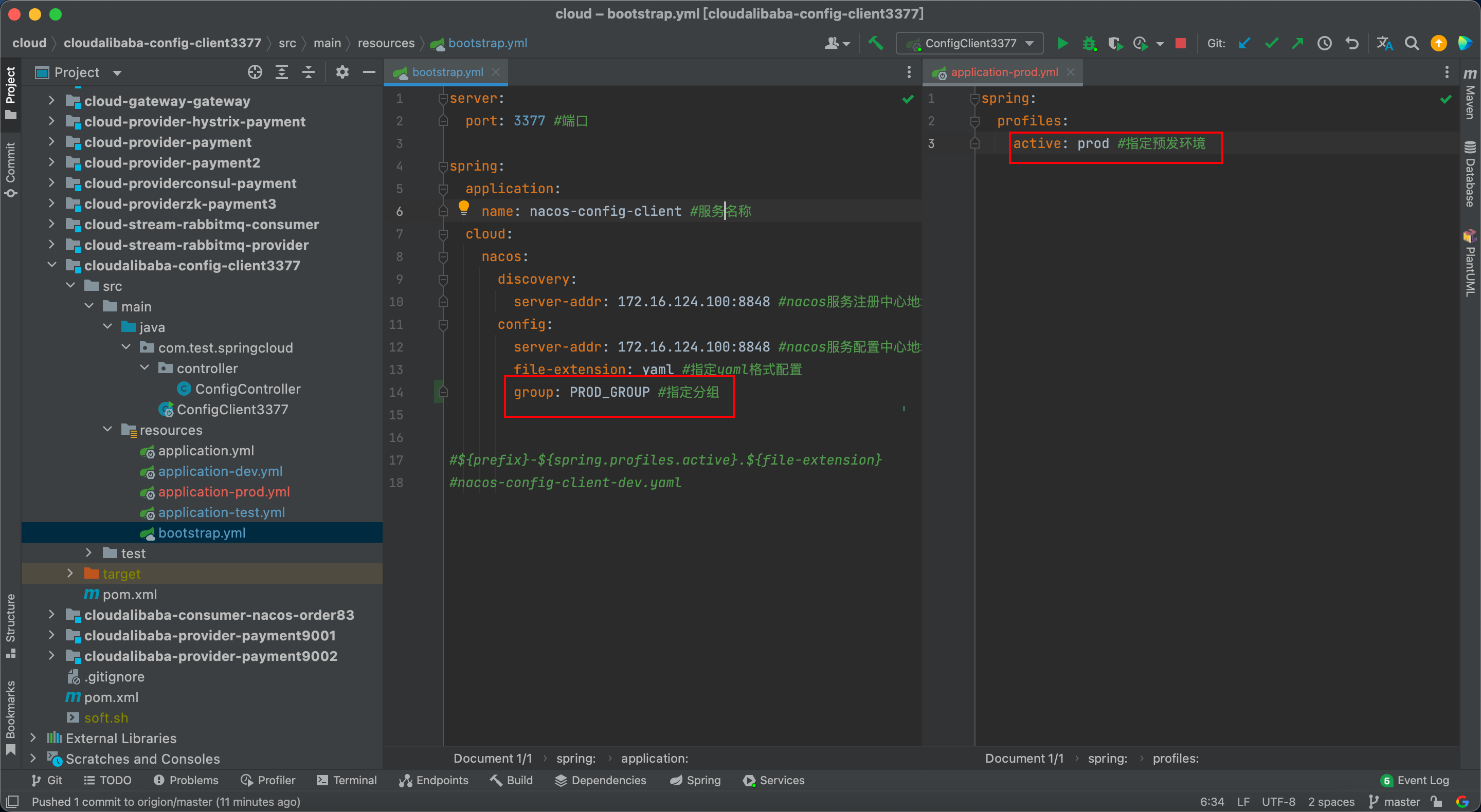Click the master branch widget
1481x812 pixels.
click(1395, 801)
